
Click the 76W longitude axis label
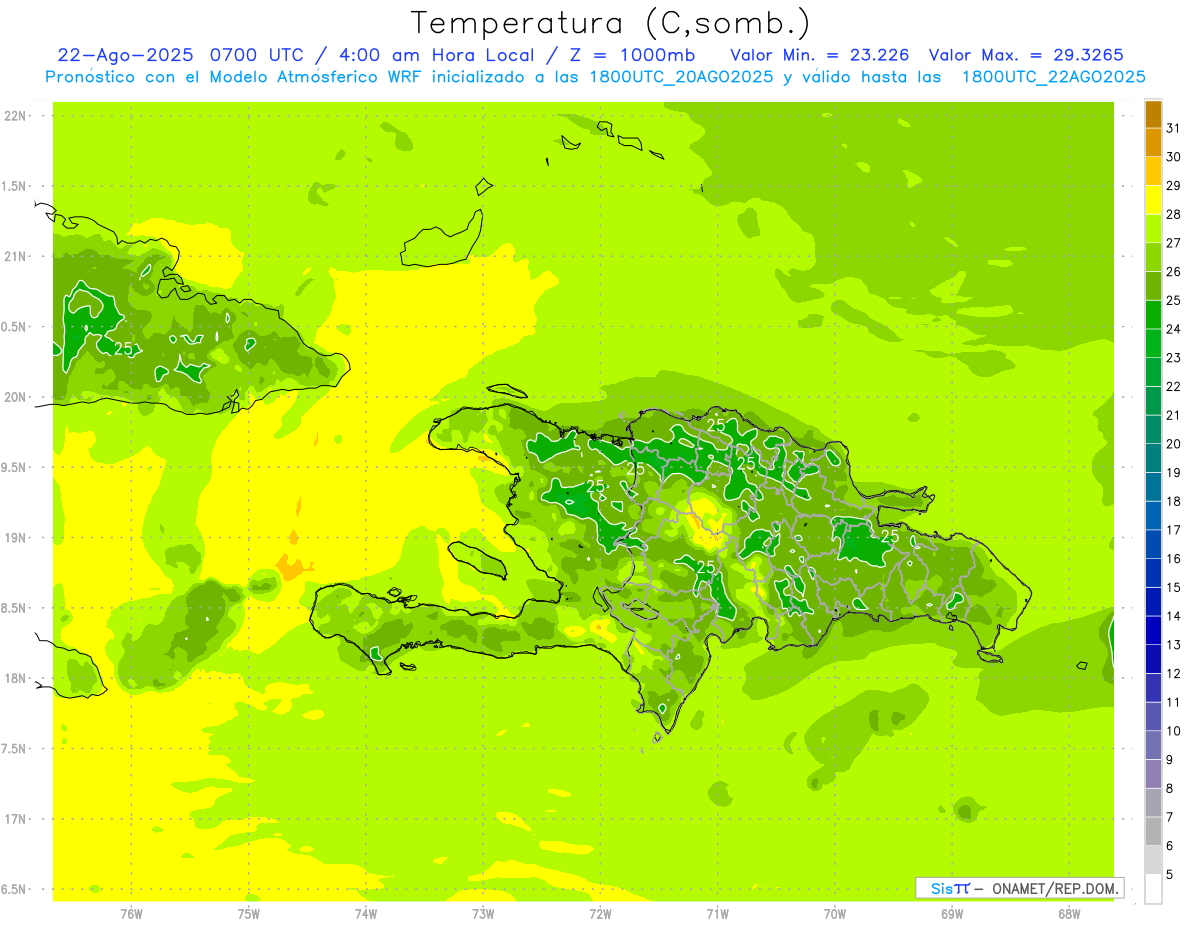131,914
